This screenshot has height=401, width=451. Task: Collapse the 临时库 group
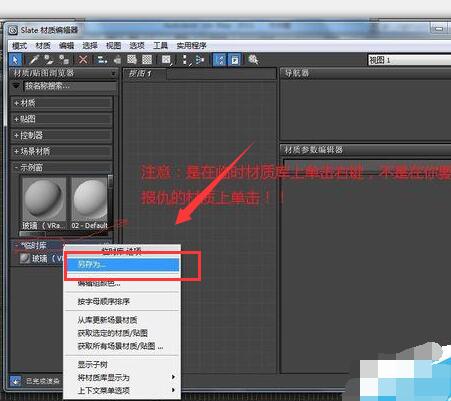coord(38,246)
